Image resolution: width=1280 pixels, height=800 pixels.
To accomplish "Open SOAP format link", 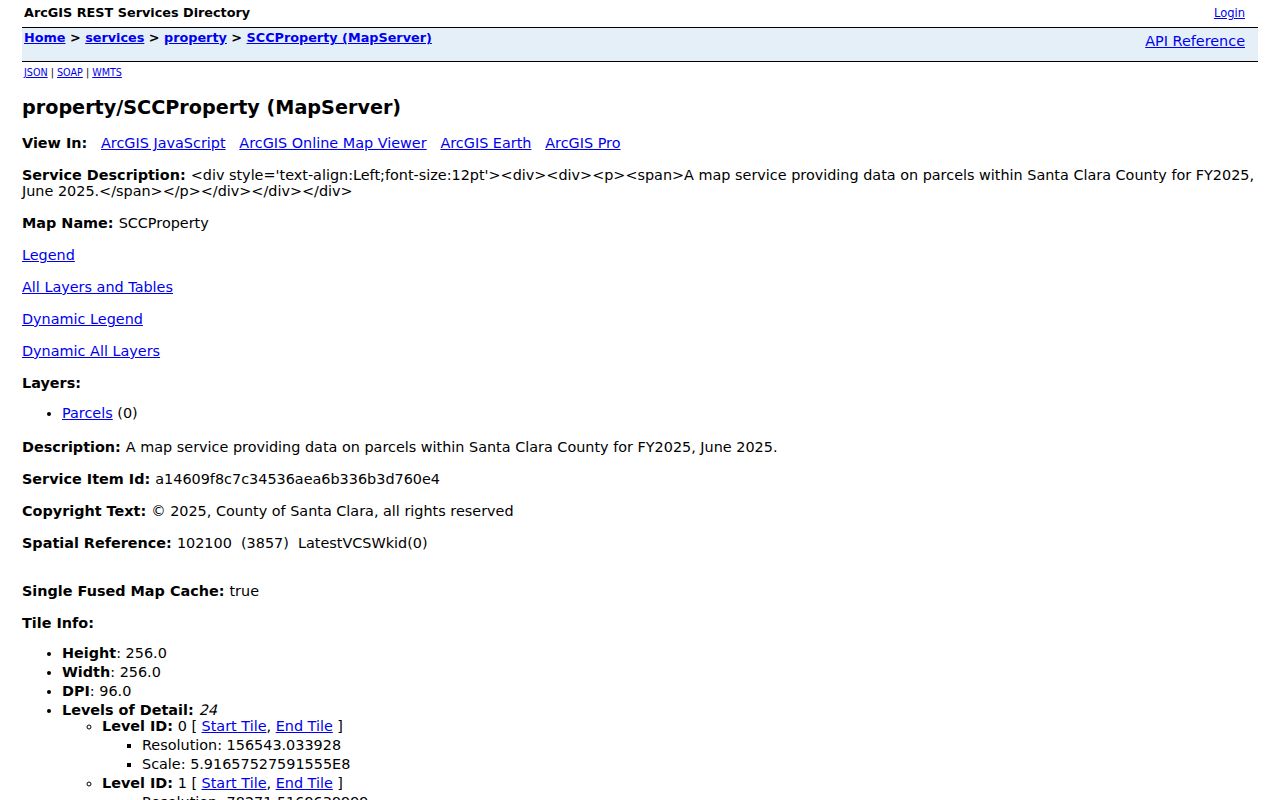I will (x=70, y=72).
